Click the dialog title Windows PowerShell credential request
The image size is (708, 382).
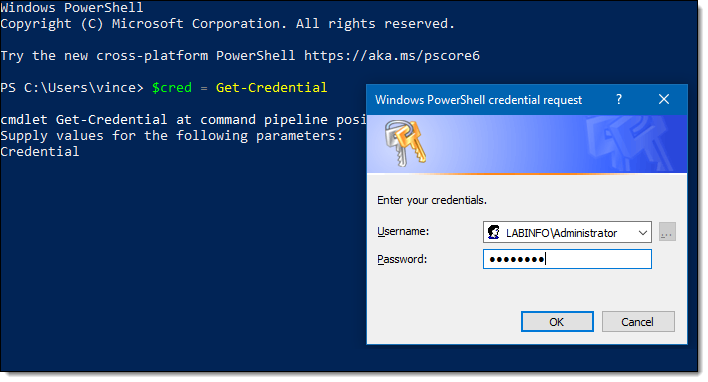(x=478, y=100)
